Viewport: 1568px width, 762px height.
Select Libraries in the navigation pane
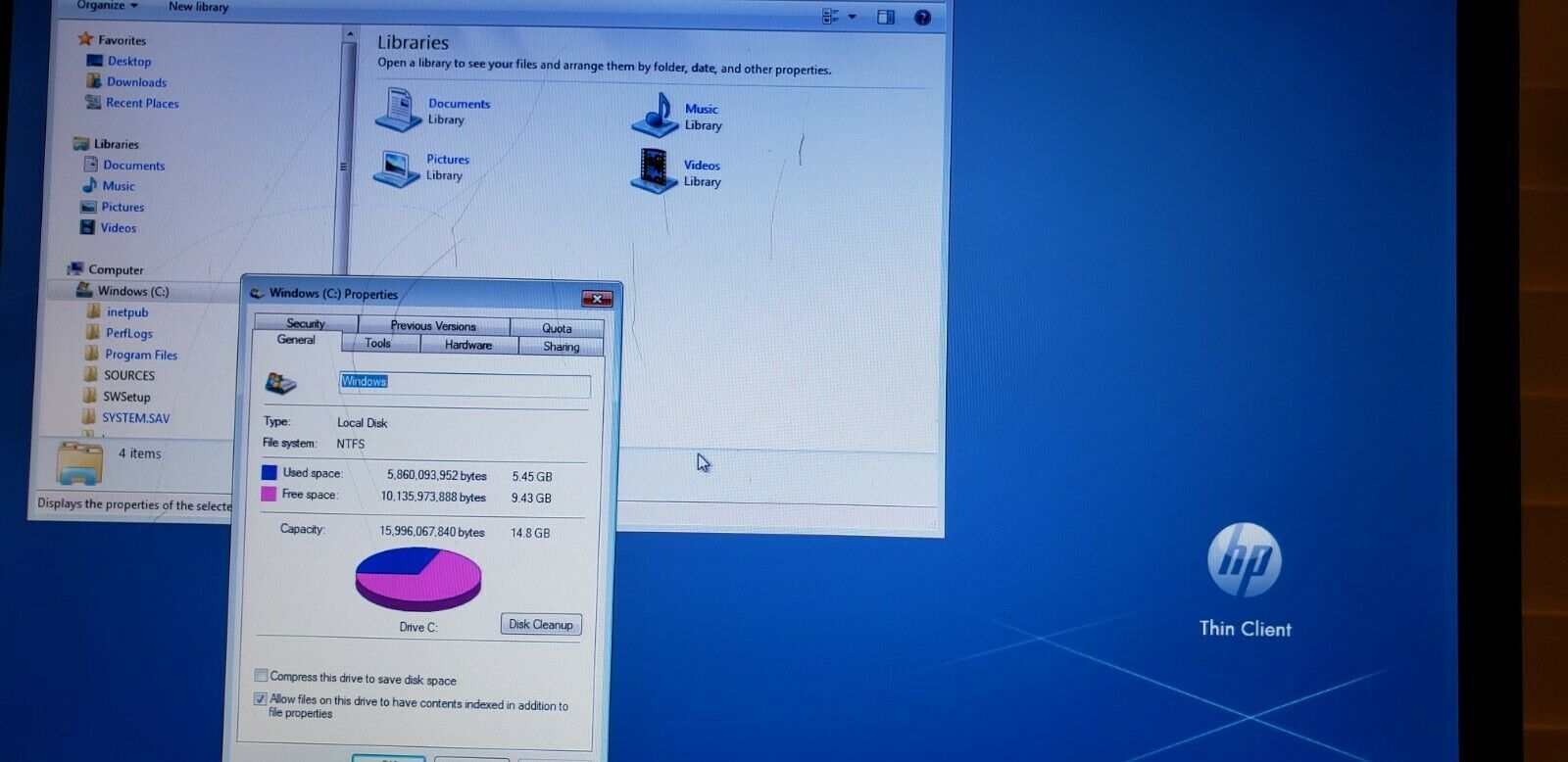pyautogui.click(x=116, y=144)
